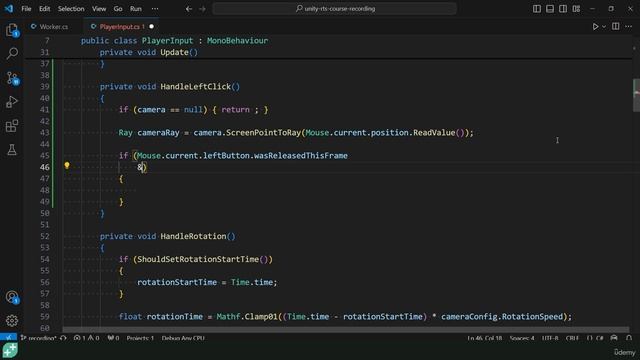Go back with the left arrow
Image resolution: width=640 pixels, height=360 pixels.
[x=189, y=9]
